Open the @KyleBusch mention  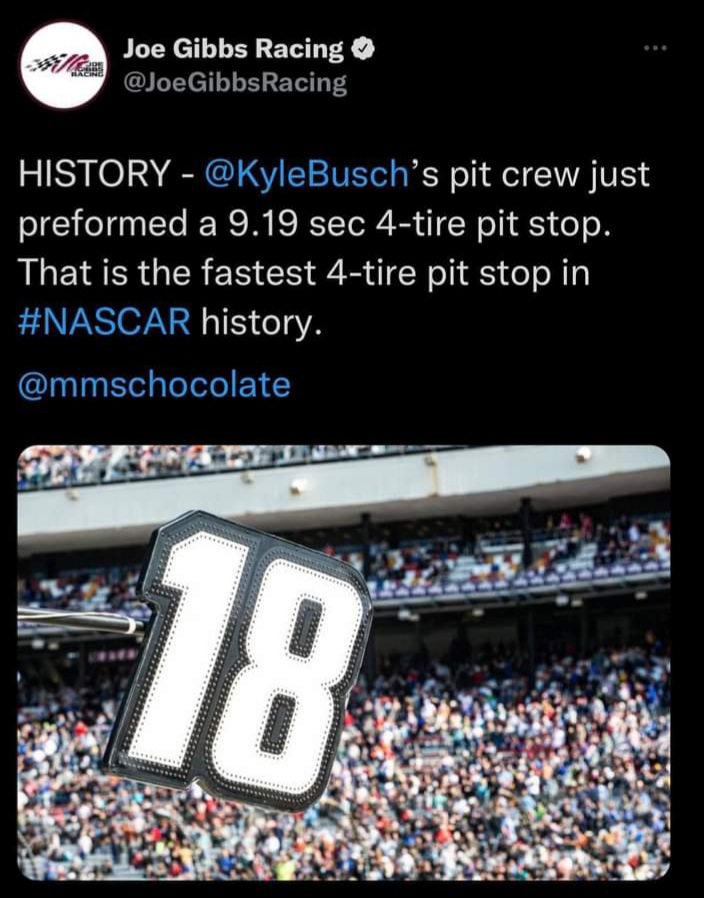point(306,175)
